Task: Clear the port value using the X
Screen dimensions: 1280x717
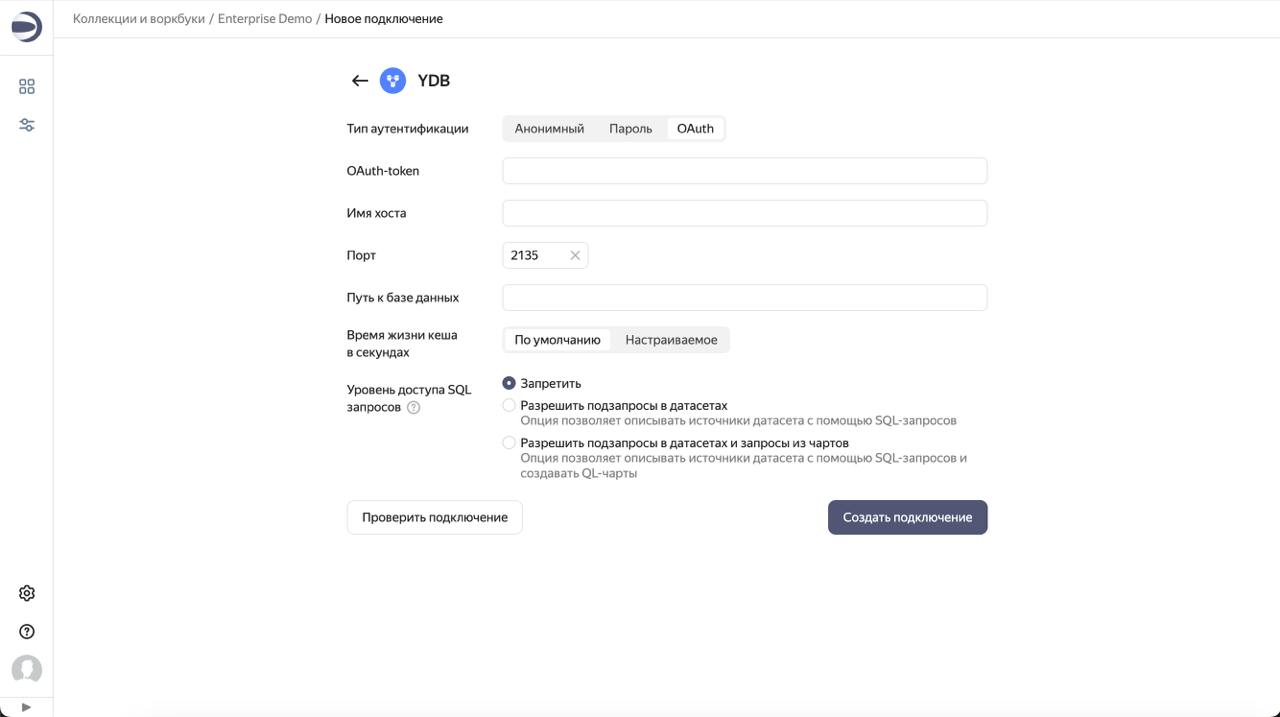Action: coord(575,255)
